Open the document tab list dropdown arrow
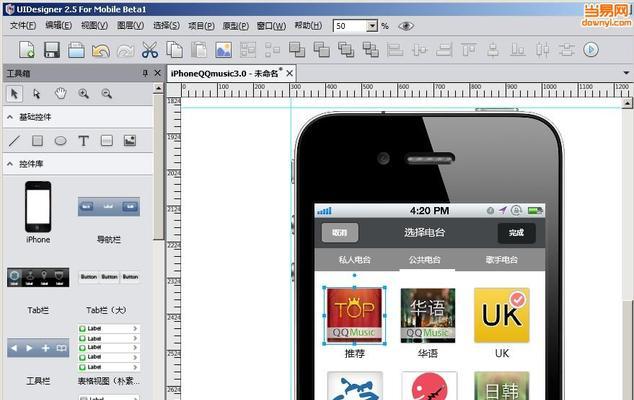The image size is (634, 400). pyautogui.click(x=626, y=73)
